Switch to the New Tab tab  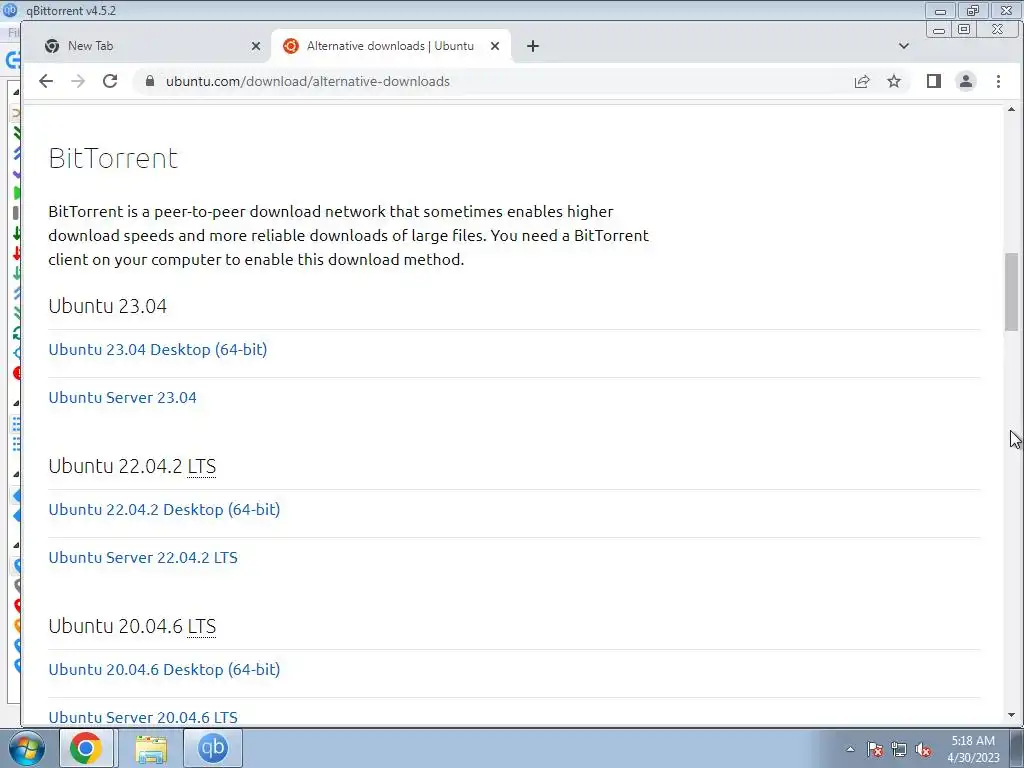(x=148, y=46)
